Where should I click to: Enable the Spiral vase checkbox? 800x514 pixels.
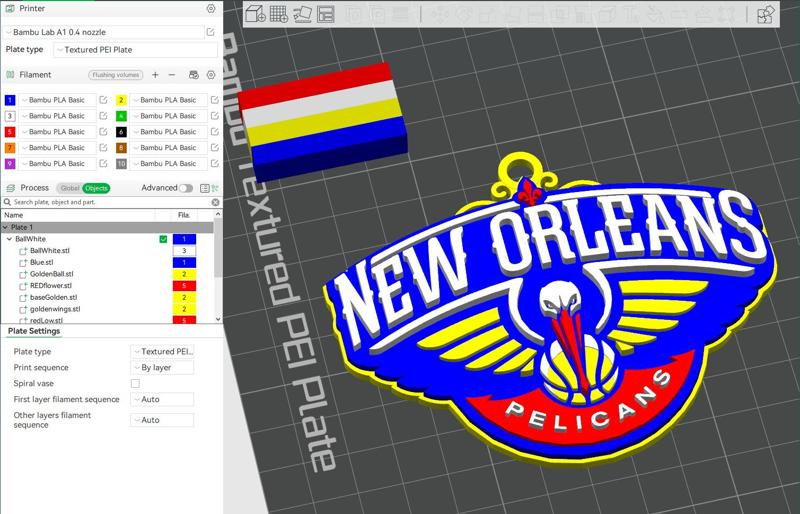(x=135, y=383)
